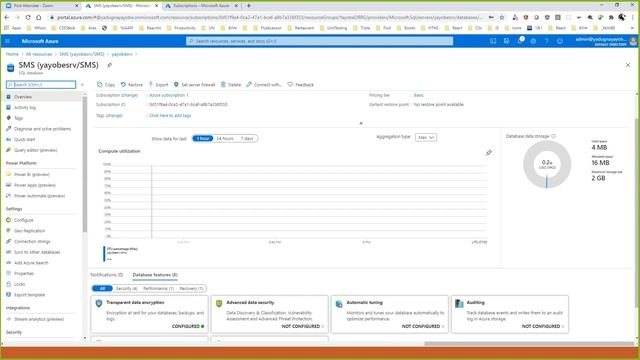Viewport: 640px width, 360px height.
Task: Open the notifications bell in Azure header
Action: (x=520, y=41)
